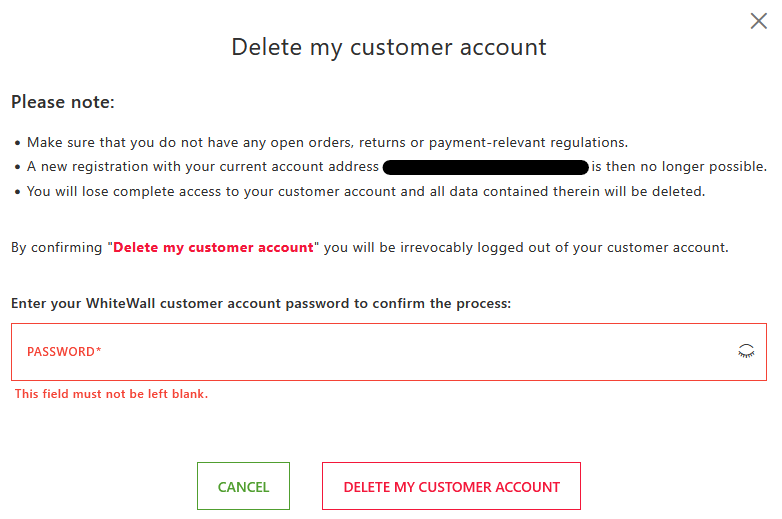Image resolution: width=782 pixels, height=519 pixels.
Task: Click the 'must not be left blank' error
Action: point(111,394)
